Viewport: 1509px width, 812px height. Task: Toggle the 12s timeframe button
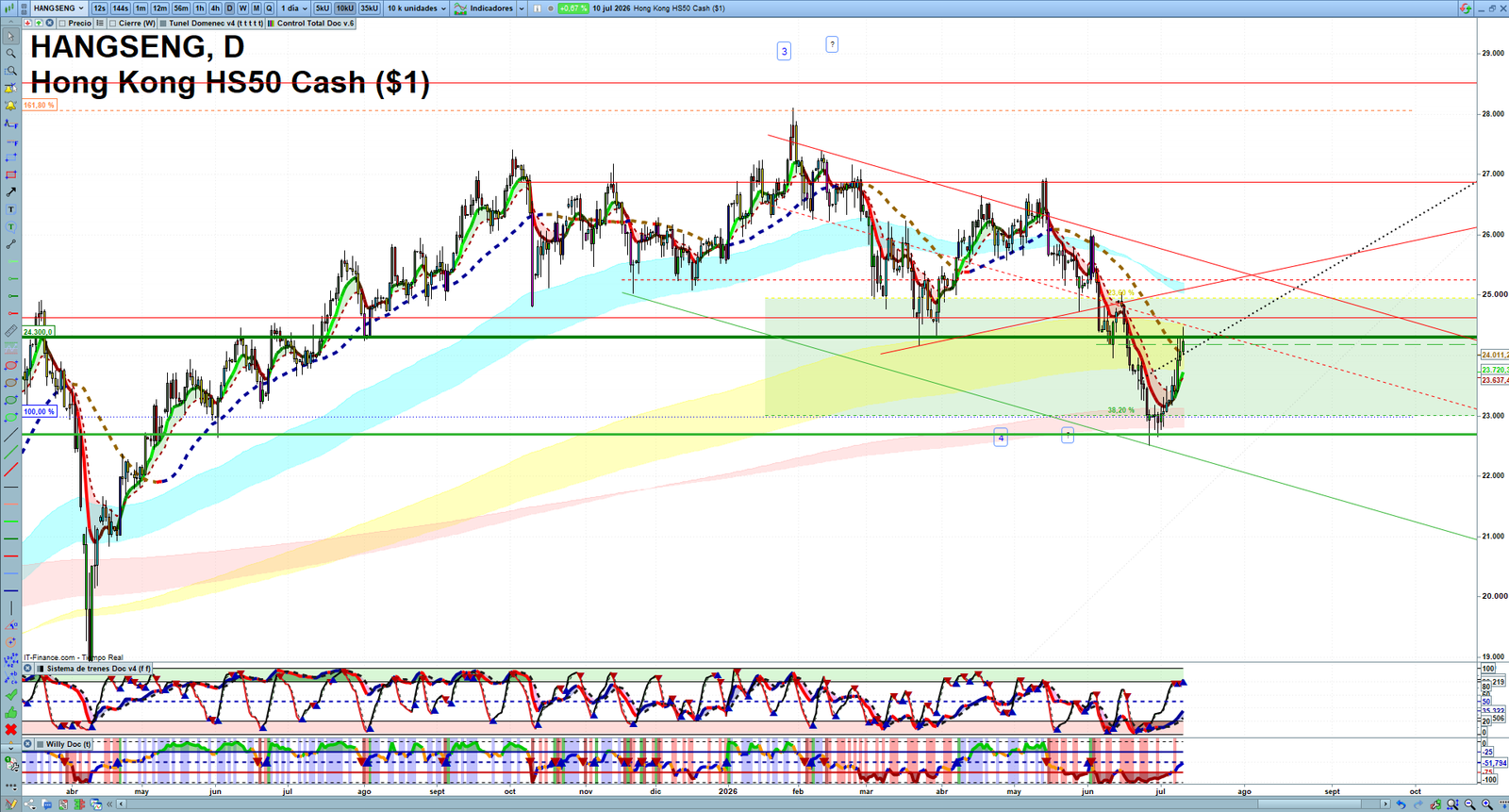100,8
